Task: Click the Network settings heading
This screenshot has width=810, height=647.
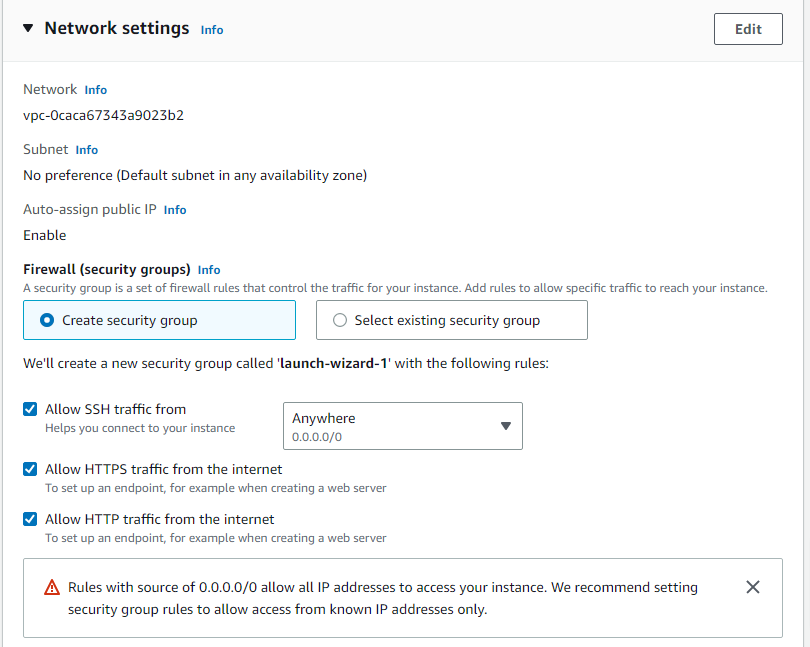Action: pos(117,28)
